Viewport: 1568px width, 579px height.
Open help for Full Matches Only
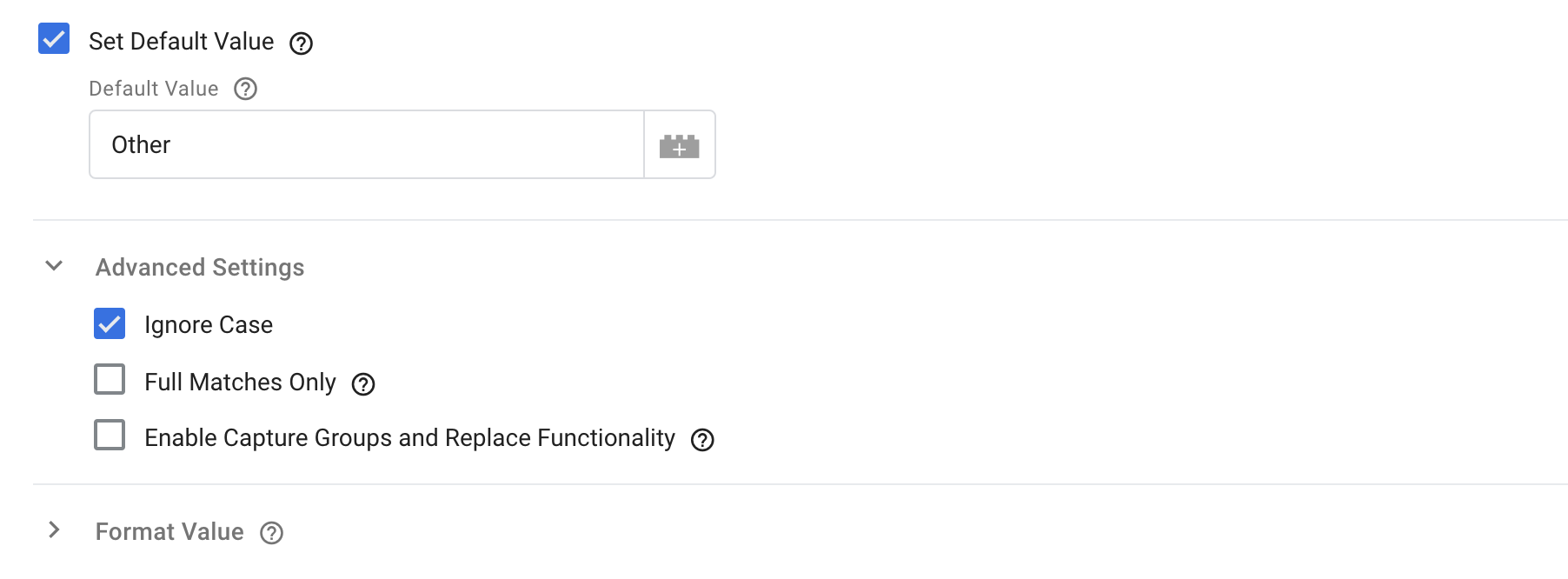click(365, 383)
